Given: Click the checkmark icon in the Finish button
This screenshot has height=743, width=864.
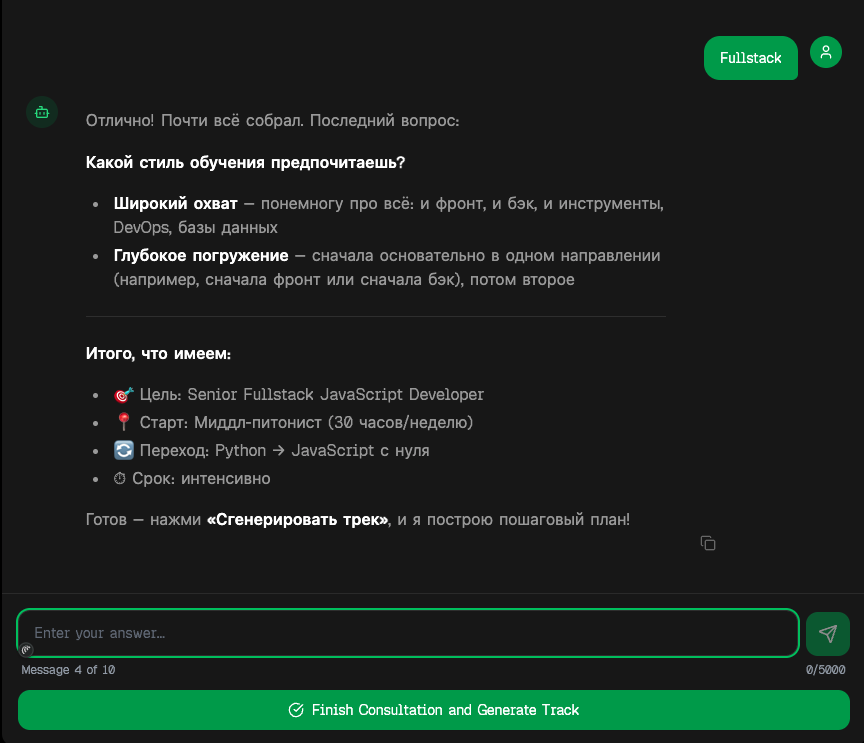Looking at the screenshot, I should click(296, 710).
